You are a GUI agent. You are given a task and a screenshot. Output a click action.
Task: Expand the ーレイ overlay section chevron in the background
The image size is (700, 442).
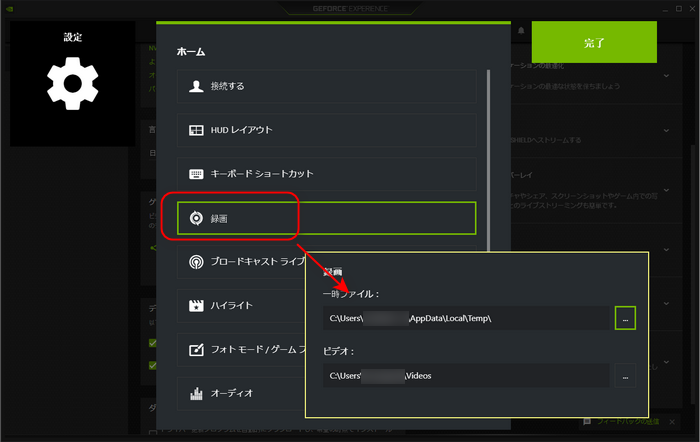(x=666, y=190)
